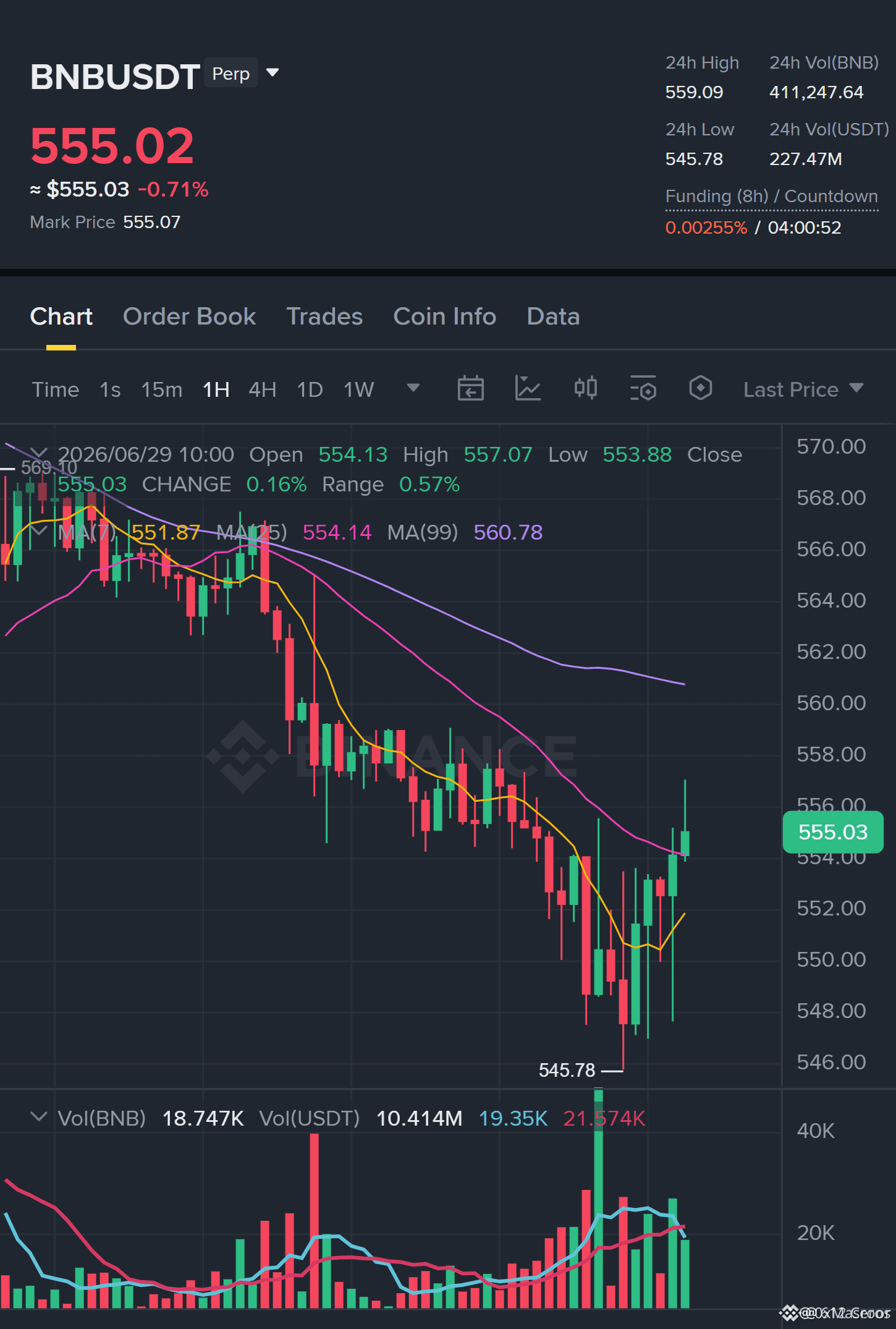
Task: Click the 24h Vol(USDT) value 227.47M
Action: tap(806, 159)
